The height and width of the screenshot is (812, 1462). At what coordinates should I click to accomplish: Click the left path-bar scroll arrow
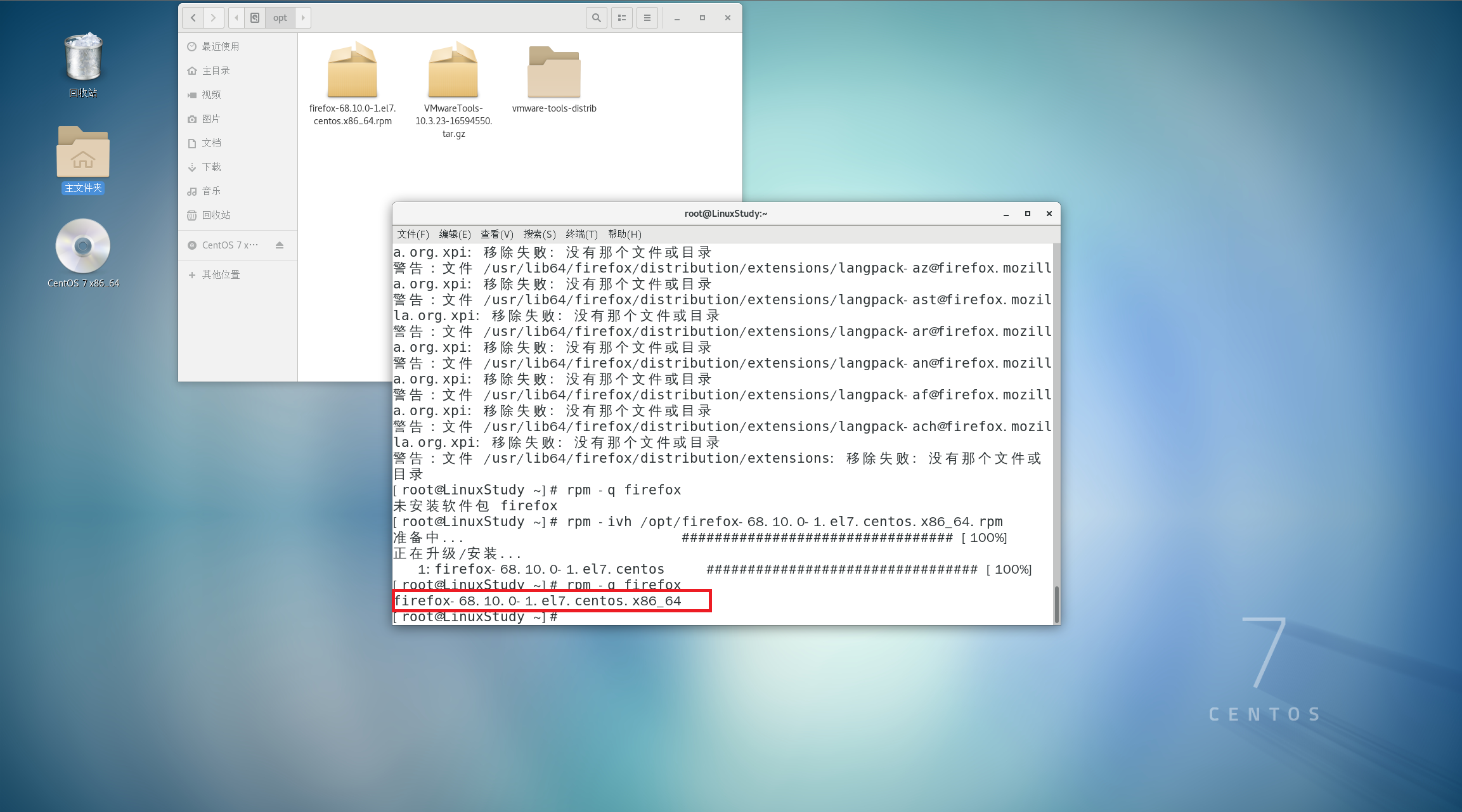pyautogui.click(x=236, y=18)
